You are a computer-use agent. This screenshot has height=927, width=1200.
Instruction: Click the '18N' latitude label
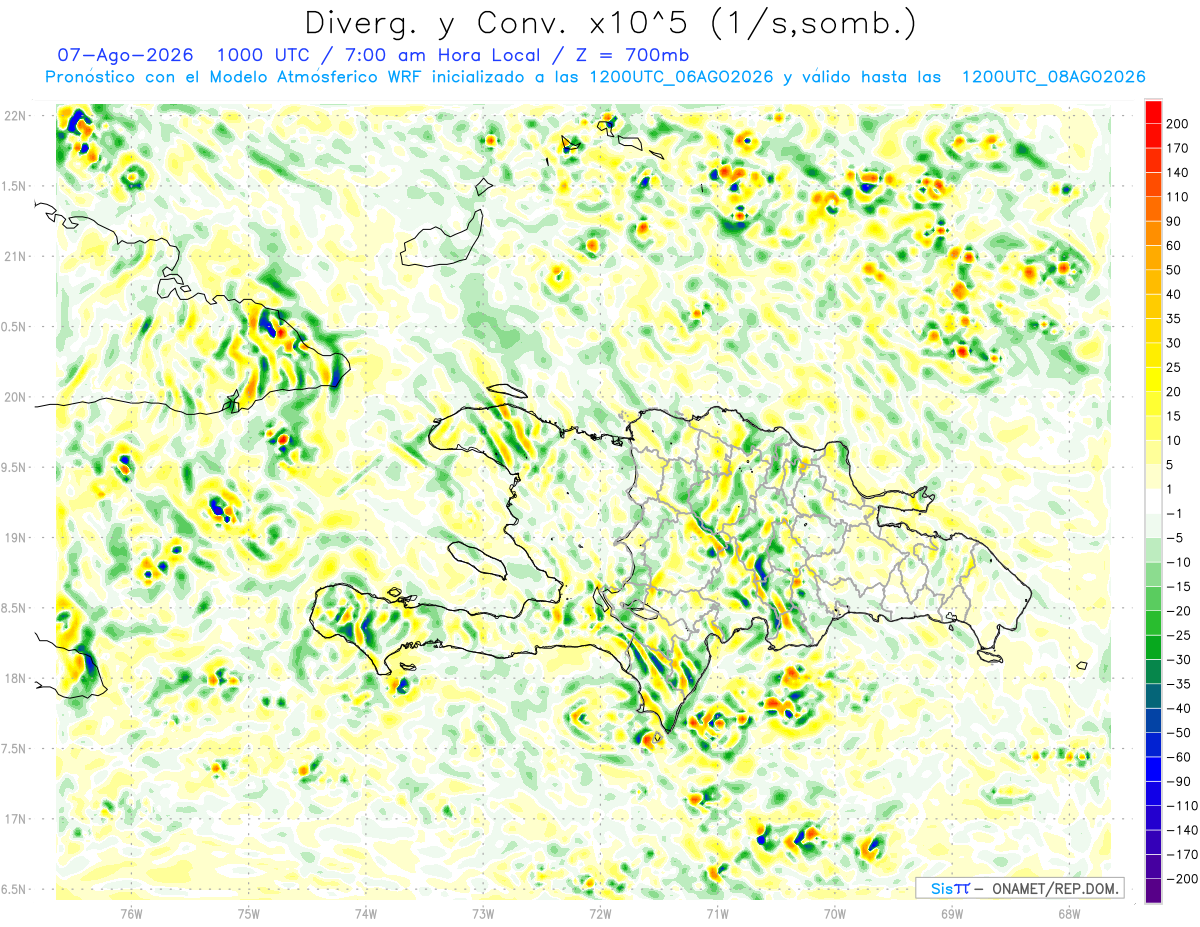coord(15,678)
